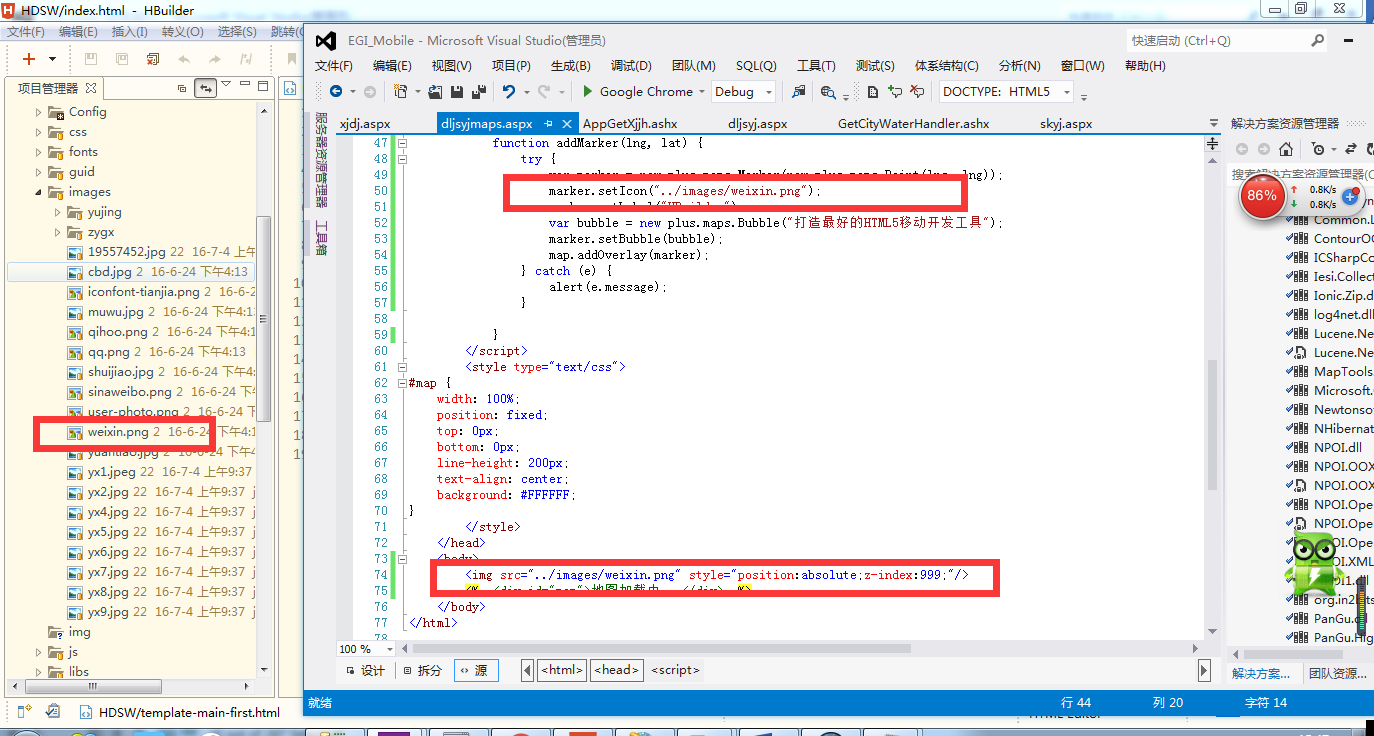Image resolution: width=1374 pixels, height=736 pixels.
Task: Open the HBuilder new file dropdown arrow
Action: [52, 59]
